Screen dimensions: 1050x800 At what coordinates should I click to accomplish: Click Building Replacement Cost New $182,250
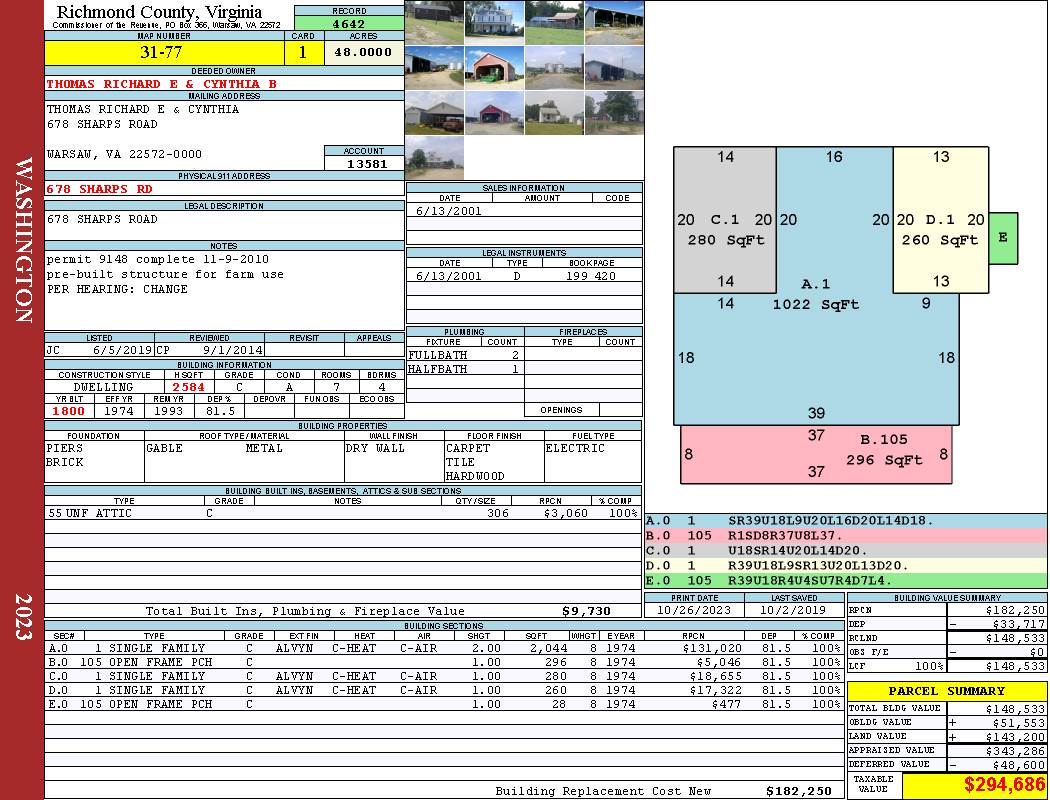tap(798, 791)
